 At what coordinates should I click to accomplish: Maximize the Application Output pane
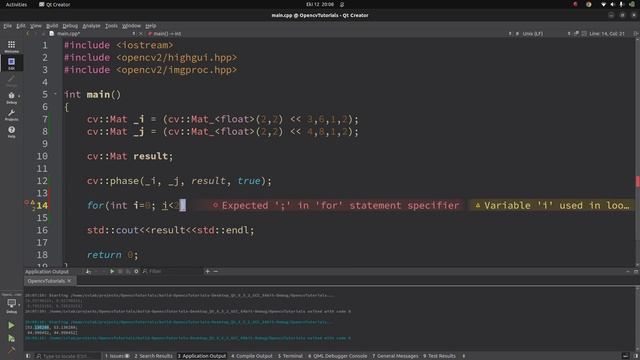636,271
